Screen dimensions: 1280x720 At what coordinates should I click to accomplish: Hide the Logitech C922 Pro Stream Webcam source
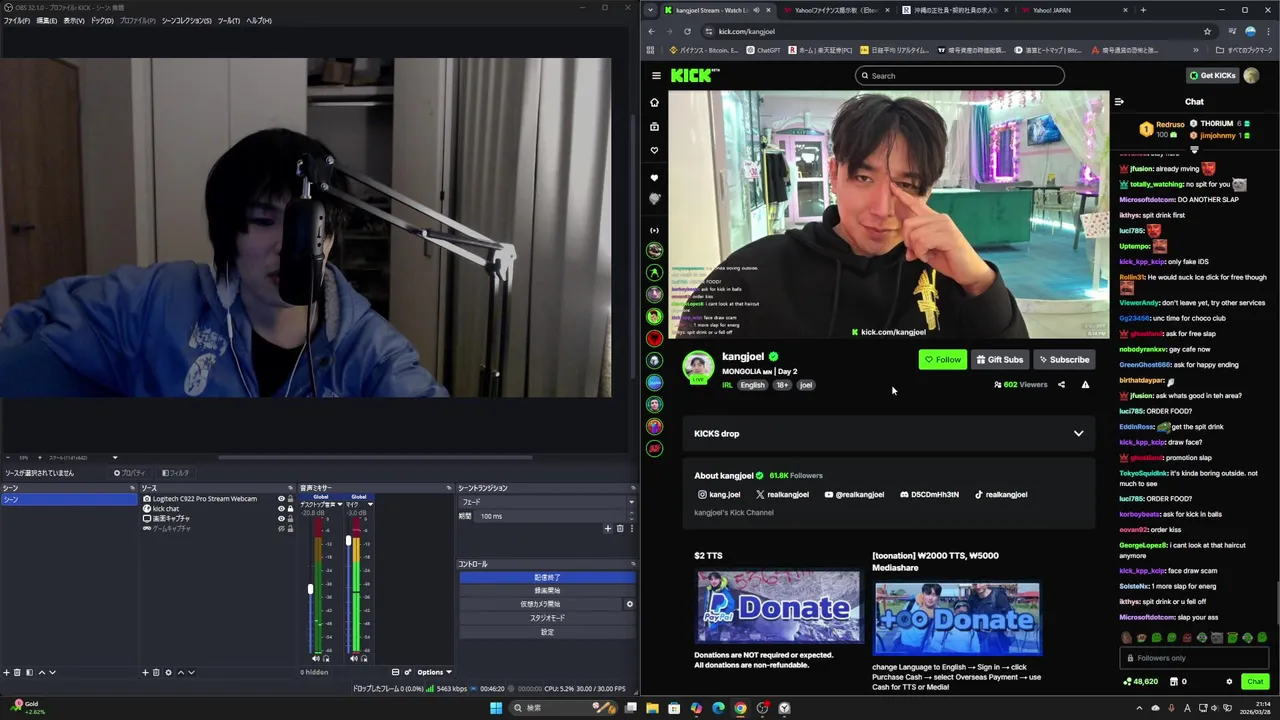pos(280,499)
